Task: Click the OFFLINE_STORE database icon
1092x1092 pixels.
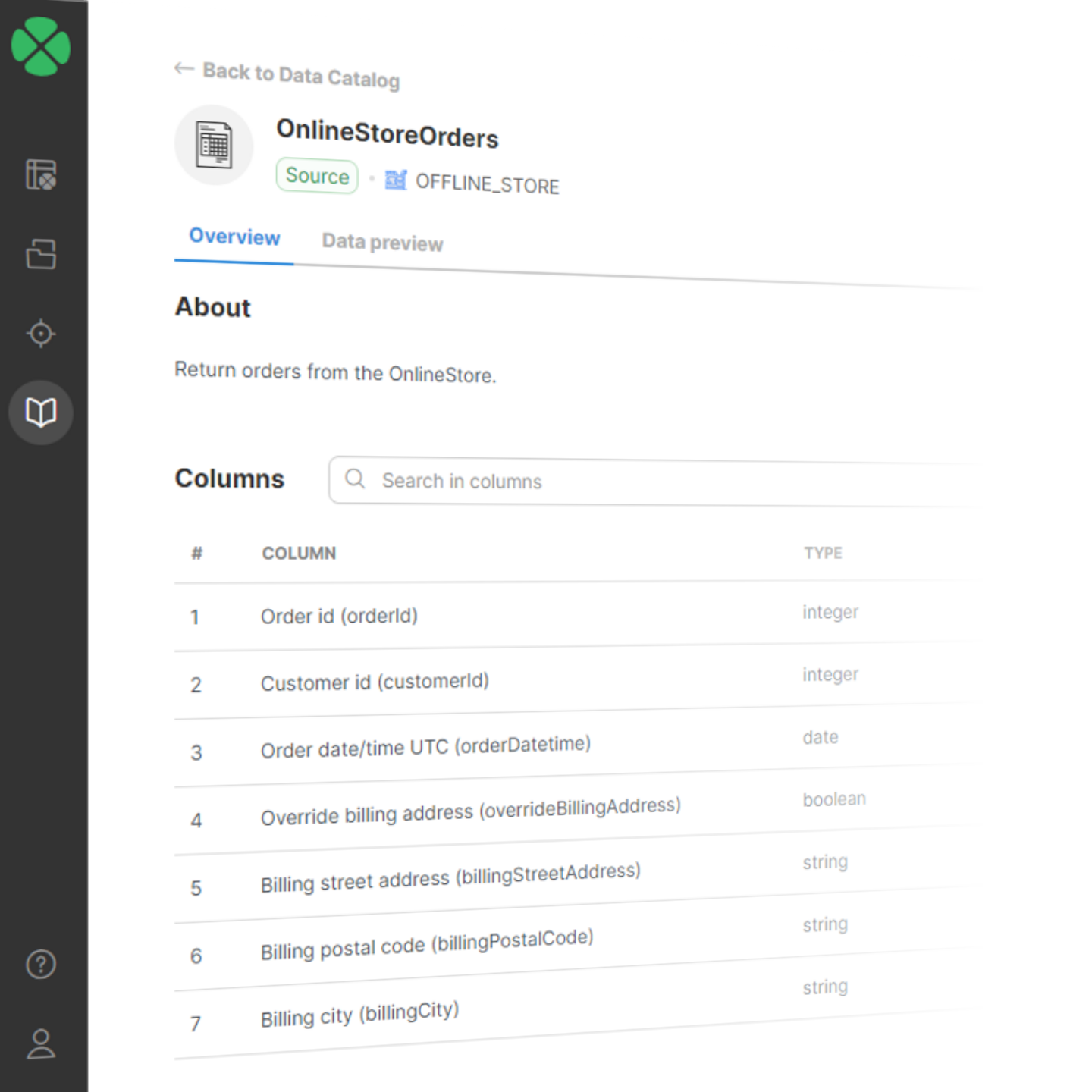Action: click(395, 180)
